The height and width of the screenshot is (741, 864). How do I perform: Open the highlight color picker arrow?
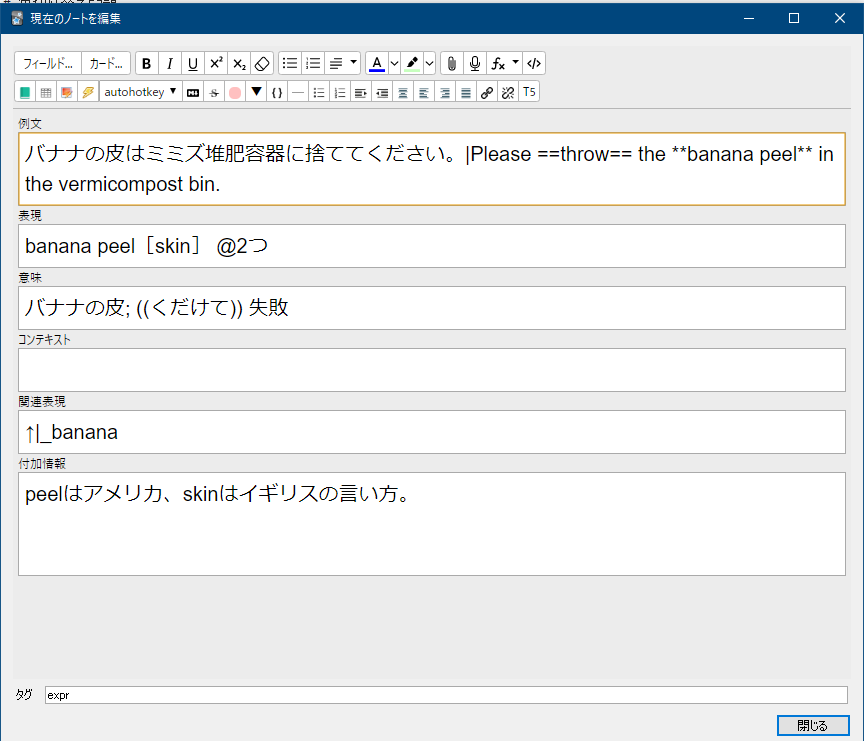(429, 63)
